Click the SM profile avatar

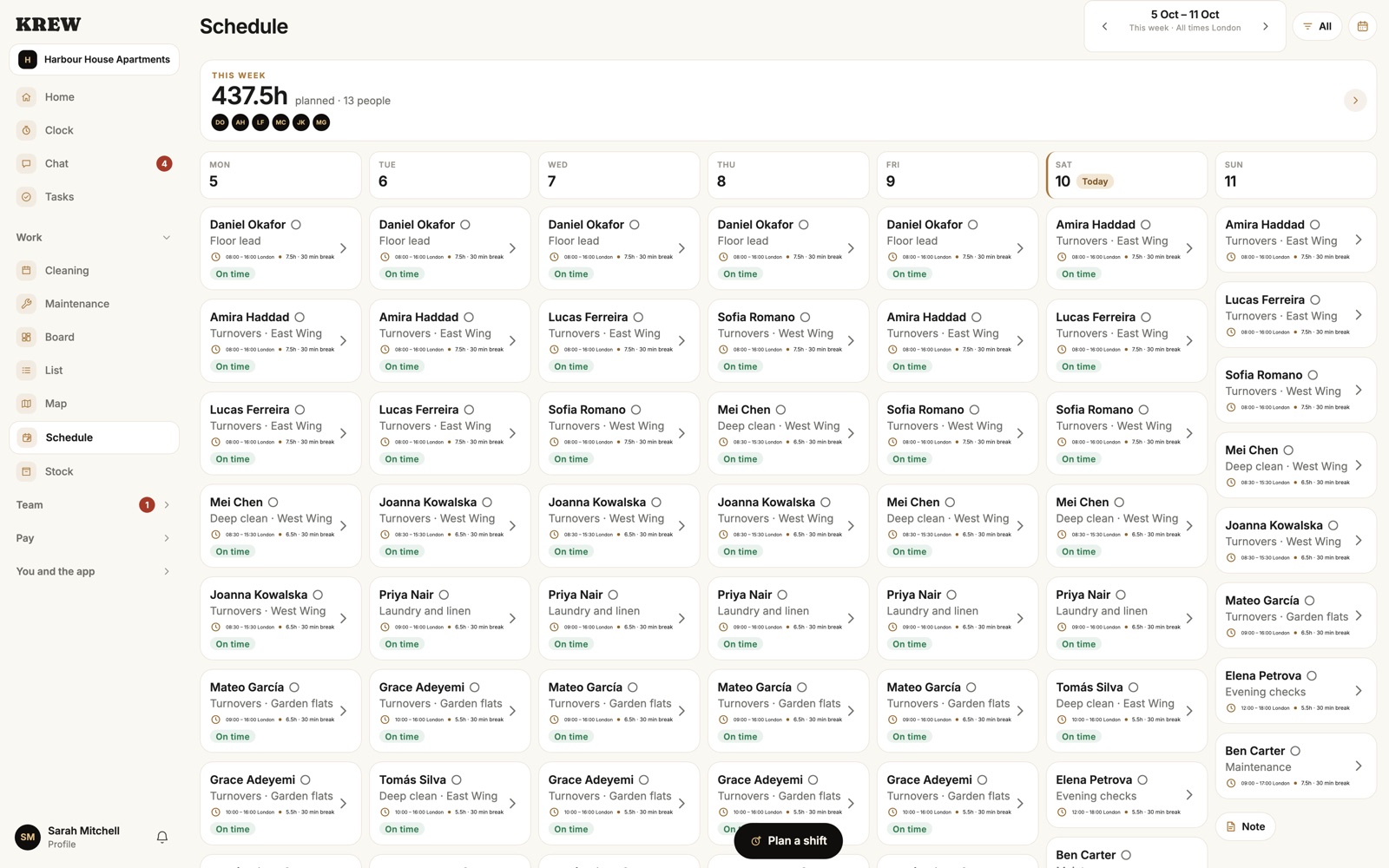[28, 837]
